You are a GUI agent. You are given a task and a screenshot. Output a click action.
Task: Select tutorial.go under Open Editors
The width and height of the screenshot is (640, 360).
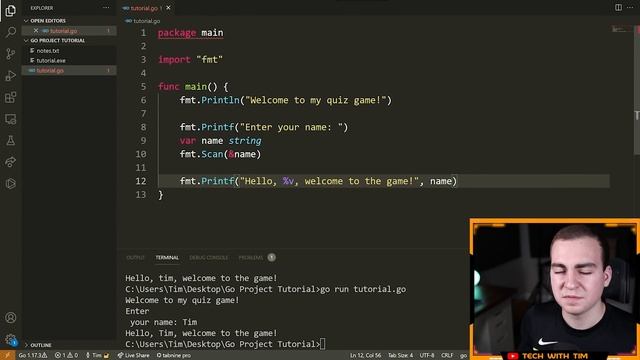69,31
